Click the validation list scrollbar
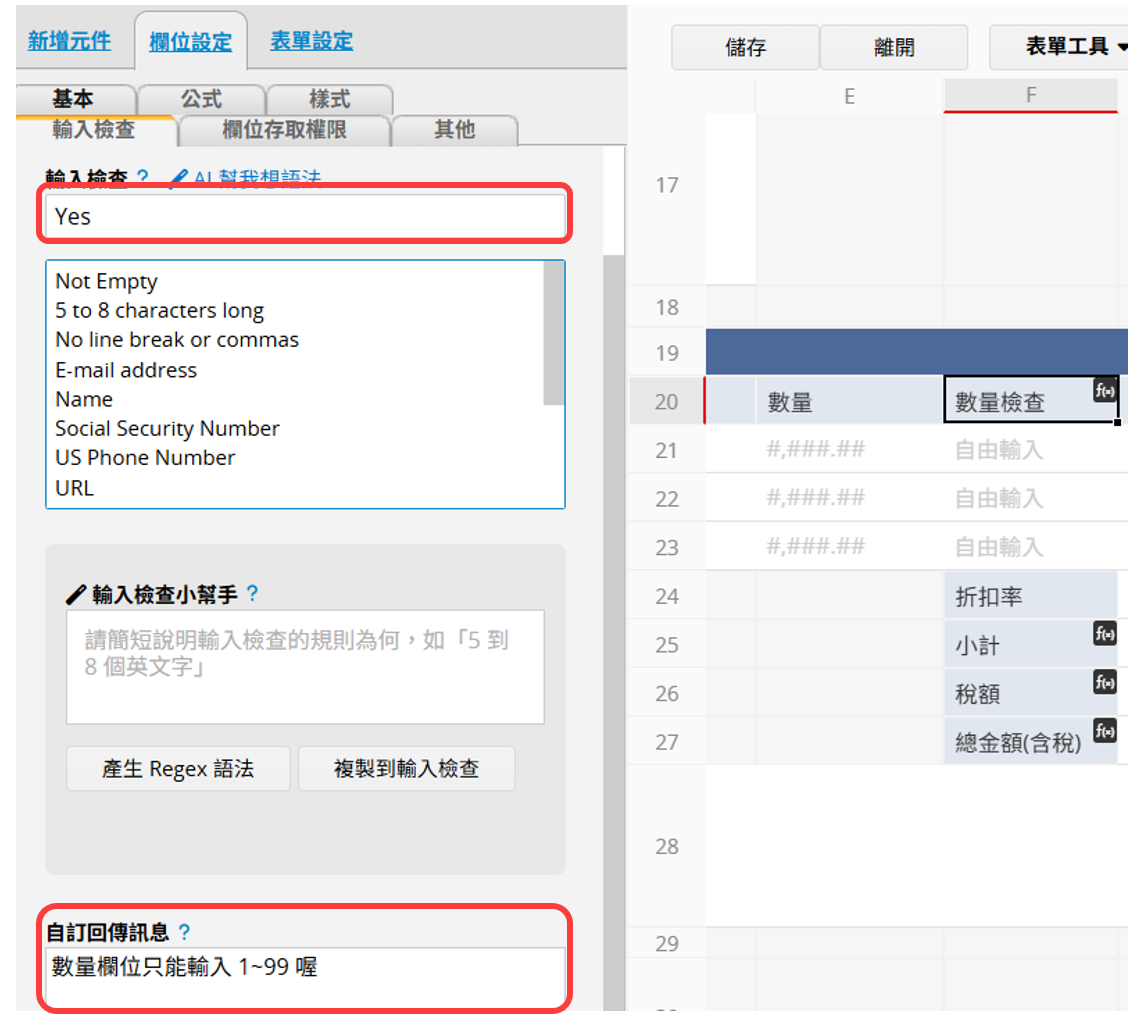This screenshot has width=1133, height=1025. (x=553, y=334)
